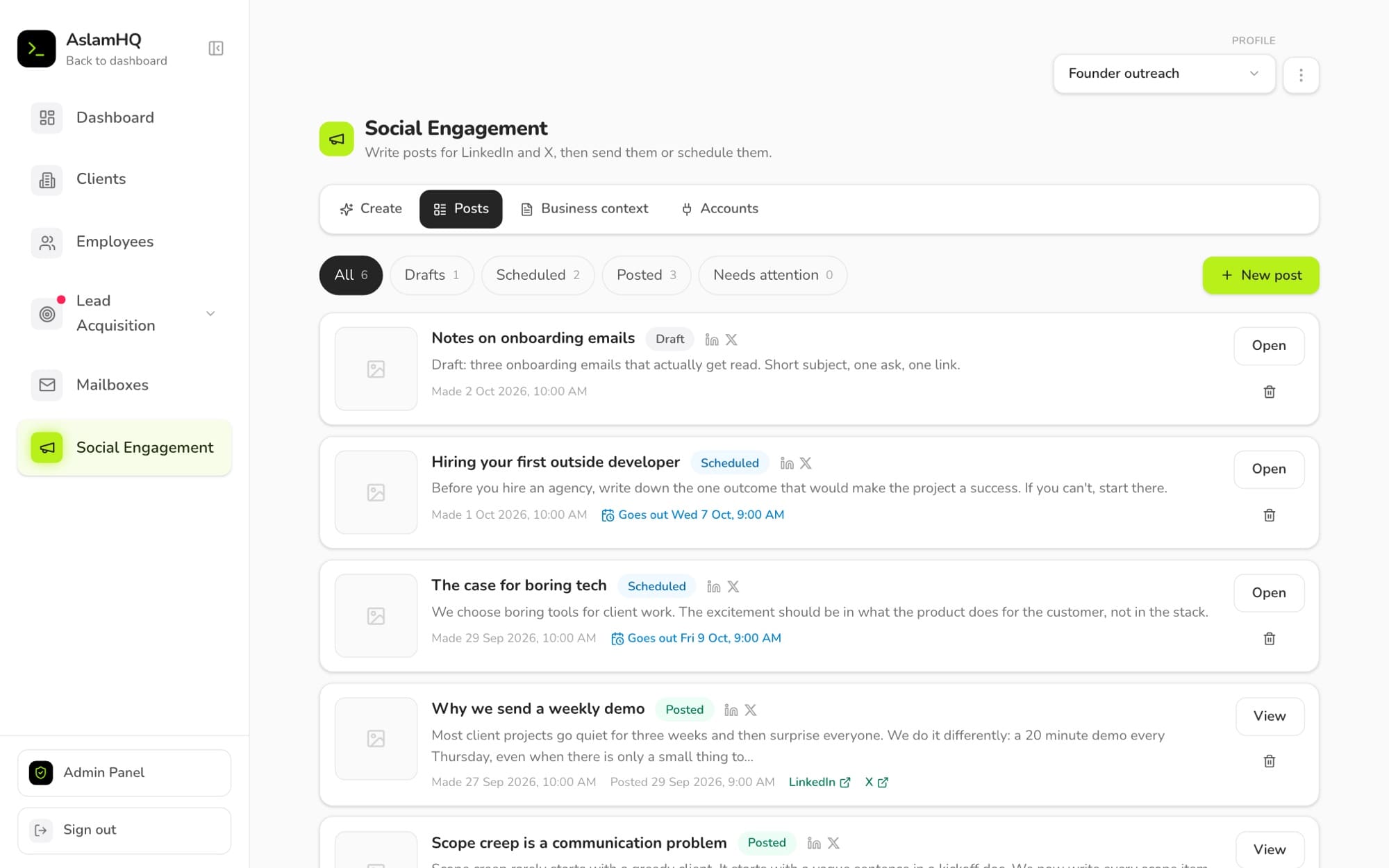This screenshot has height=868, width=1389.
Task: Click Goes out Wed 7 Oct schedule text
Action: pos(692,515)
